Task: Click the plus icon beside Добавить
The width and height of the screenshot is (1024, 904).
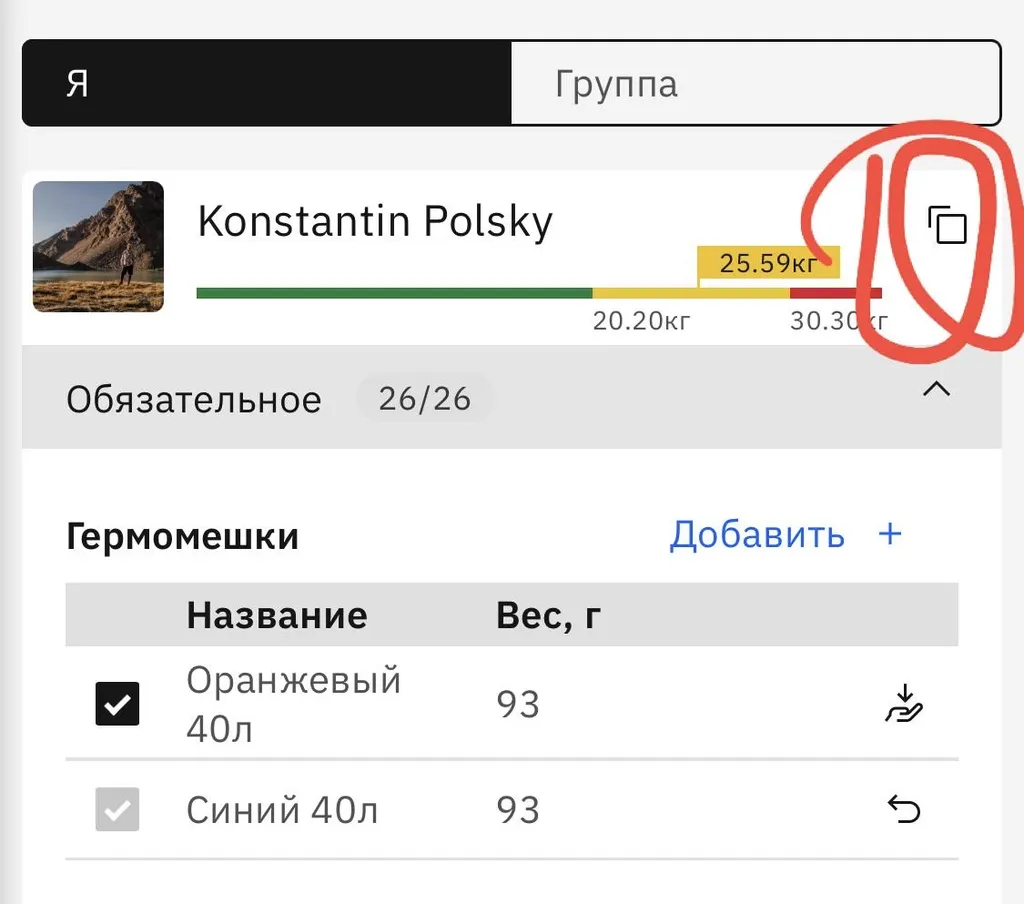Action: coord(890,534)
